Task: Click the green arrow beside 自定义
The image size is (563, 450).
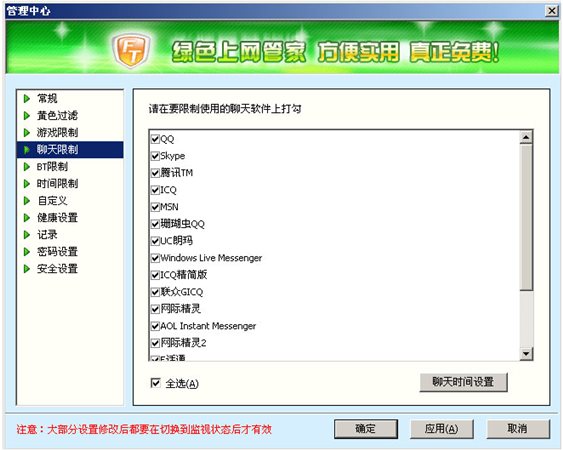Action: (27, 201)
